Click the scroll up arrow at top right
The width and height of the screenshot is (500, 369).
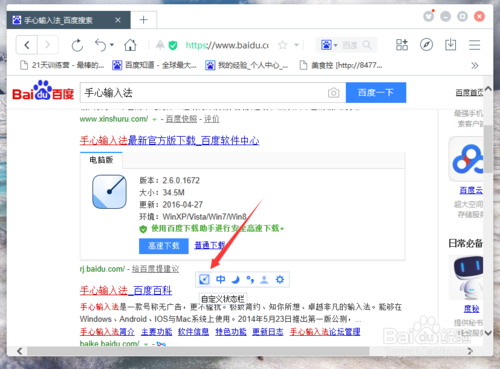[x=488, y=88]
